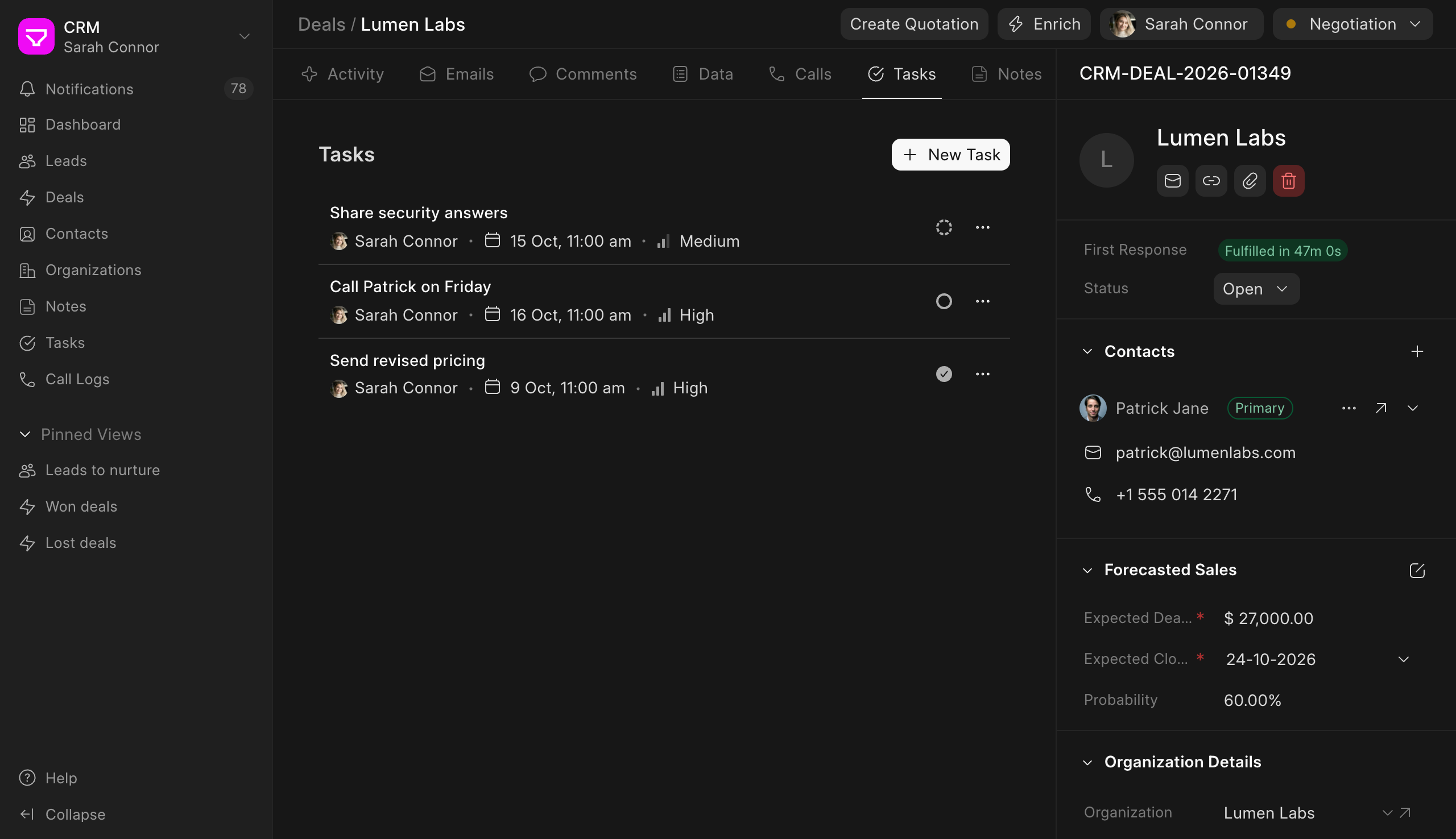This screenshot has height=839, width=1456.
Task: Open the Lumen Labs organization arrow link
Action: [1405, 812]
